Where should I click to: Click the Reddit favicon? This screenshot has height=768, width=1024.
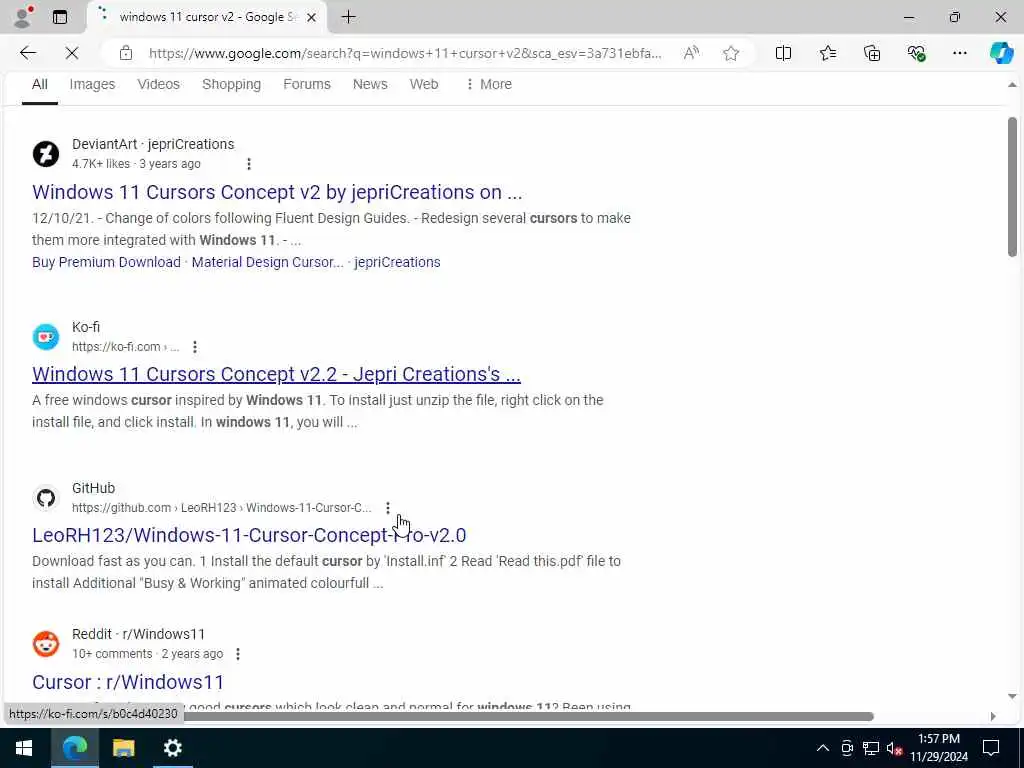[x=46, y=644]
